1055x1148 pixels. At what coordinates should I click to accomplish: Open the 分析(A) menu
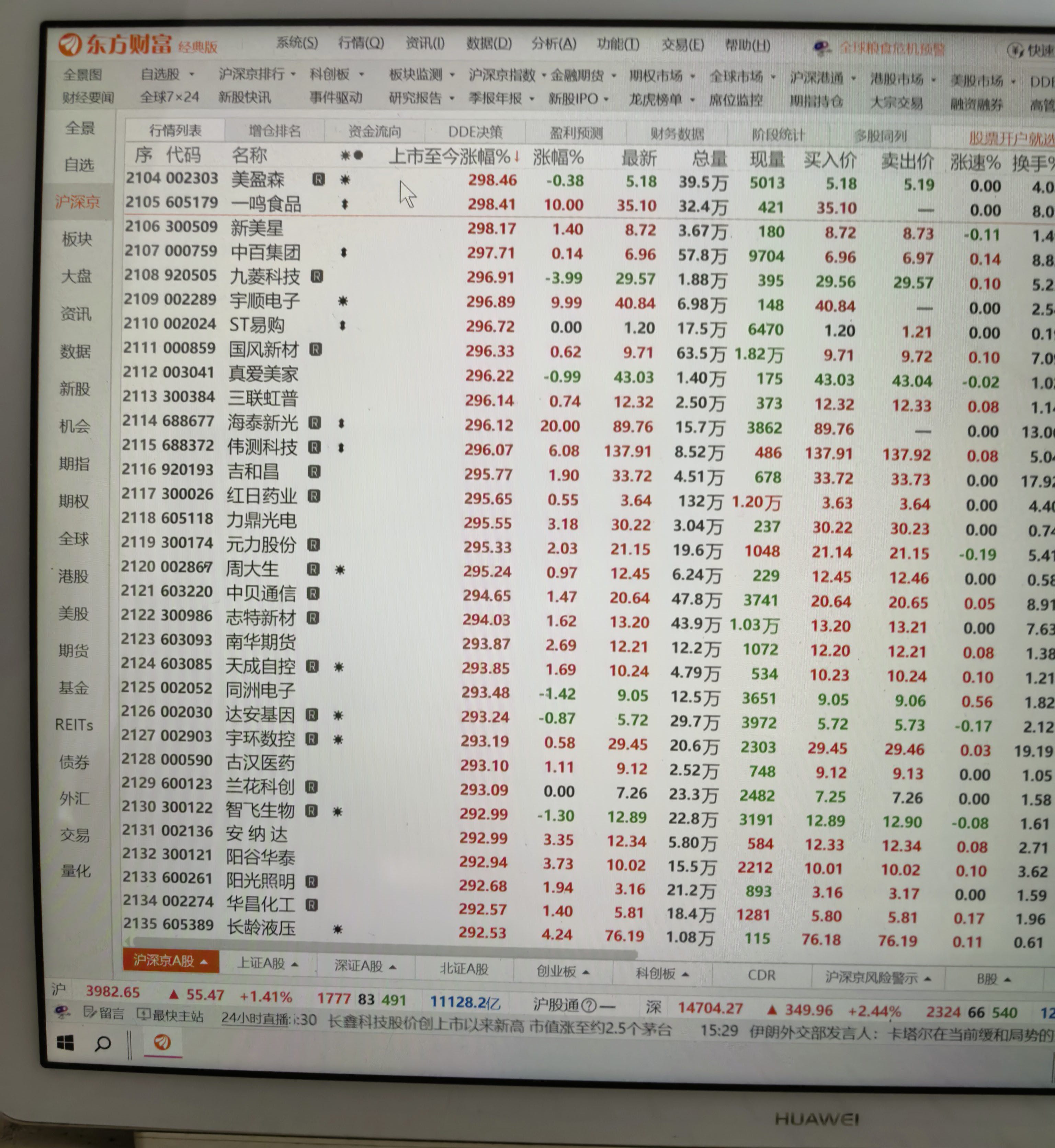pos(554,44)
